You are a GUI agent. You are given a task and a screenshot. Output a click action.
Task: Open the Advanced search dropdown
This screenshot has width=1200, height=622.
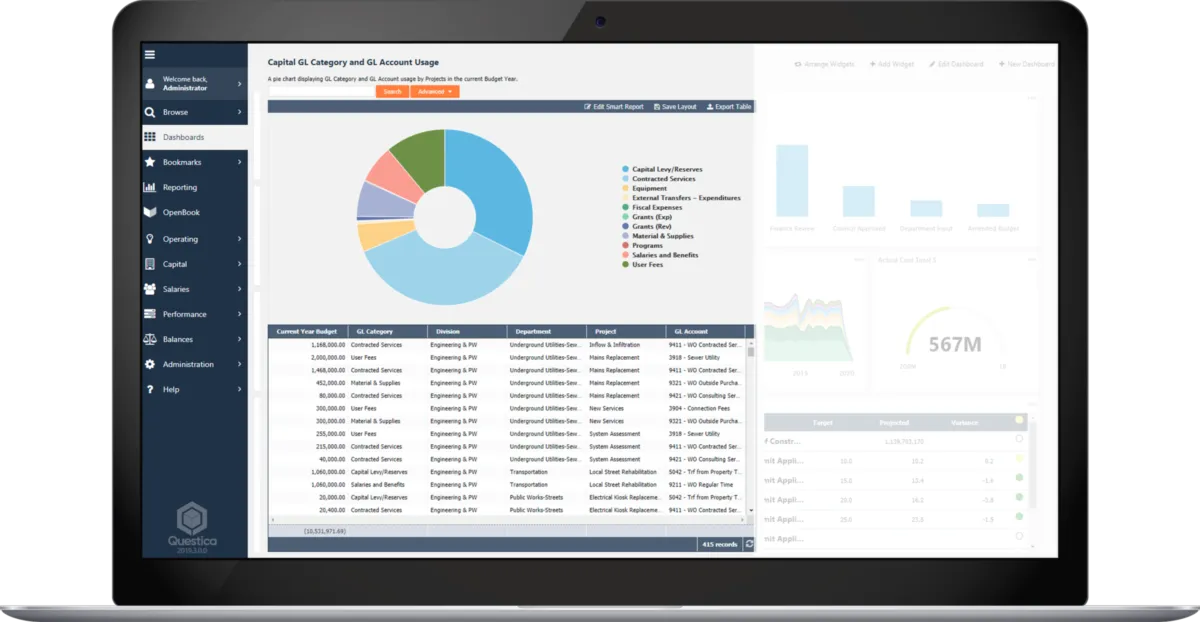[x=435, y=92]
